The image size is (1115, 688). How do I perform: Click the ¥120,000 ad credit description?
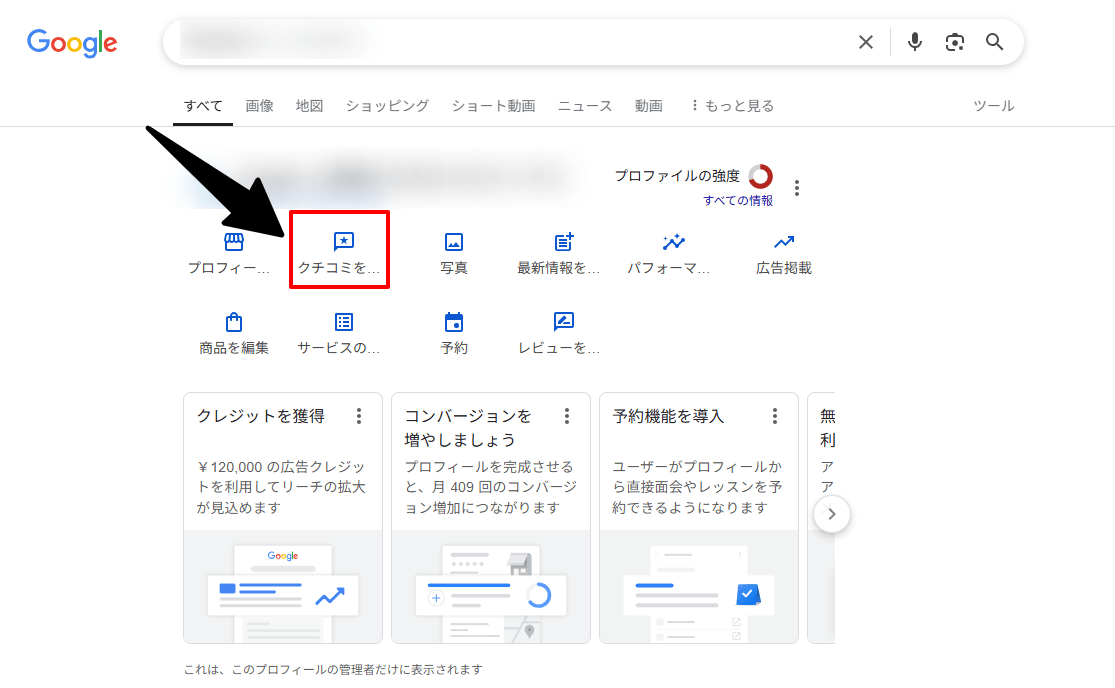click(281, 487)
